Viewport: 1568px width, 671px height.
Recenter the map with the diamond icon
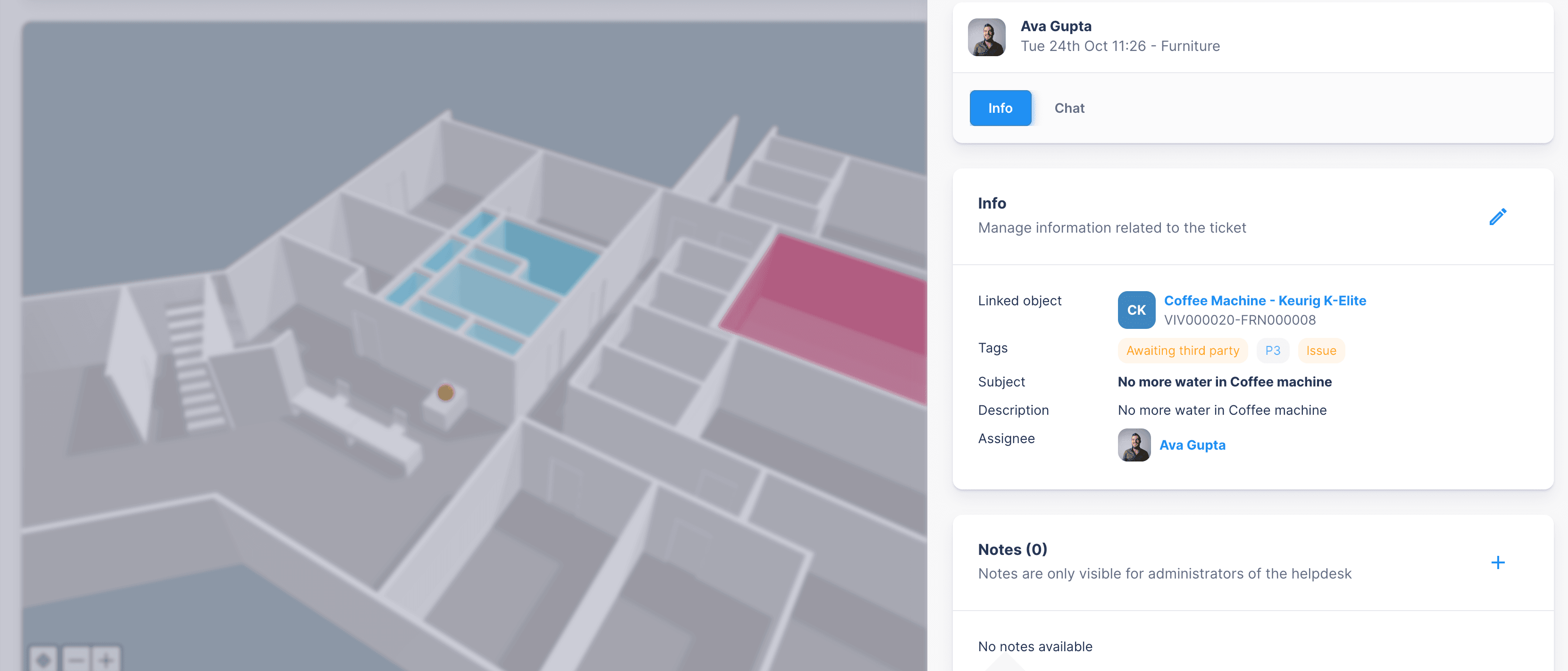pos(44,659)
